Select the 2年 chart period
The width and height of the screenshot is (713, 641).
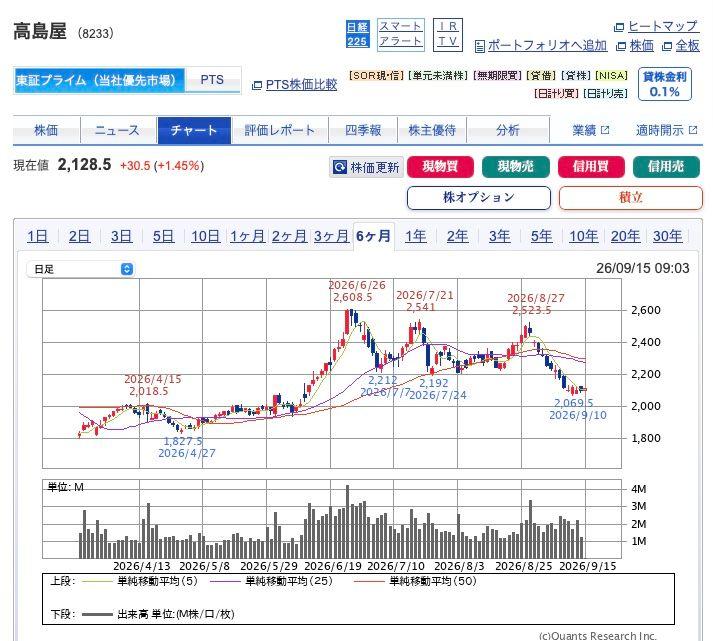(x=457, y=236)
